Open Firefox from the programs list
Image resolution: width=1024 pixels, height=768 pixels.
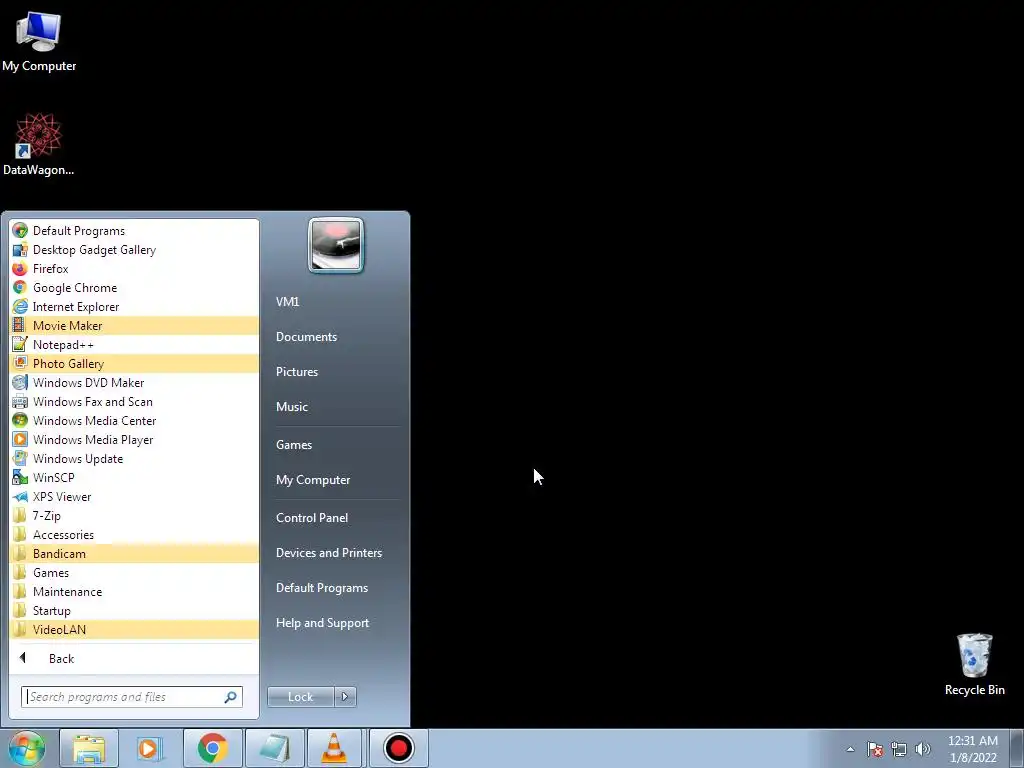tap(135, 268)
